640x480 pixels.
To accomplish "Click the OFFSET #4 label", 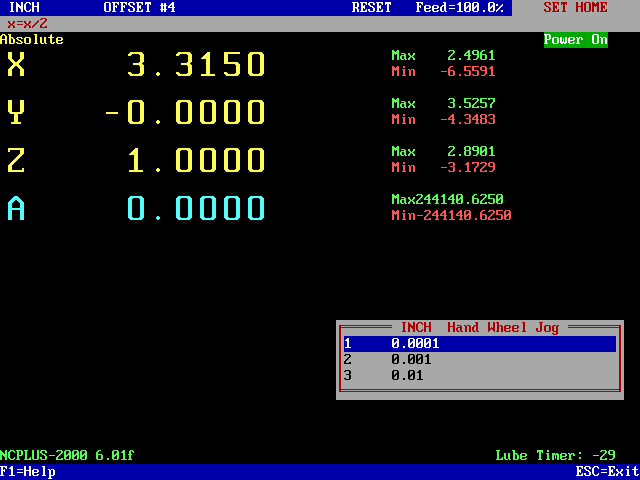I will 140,7.
